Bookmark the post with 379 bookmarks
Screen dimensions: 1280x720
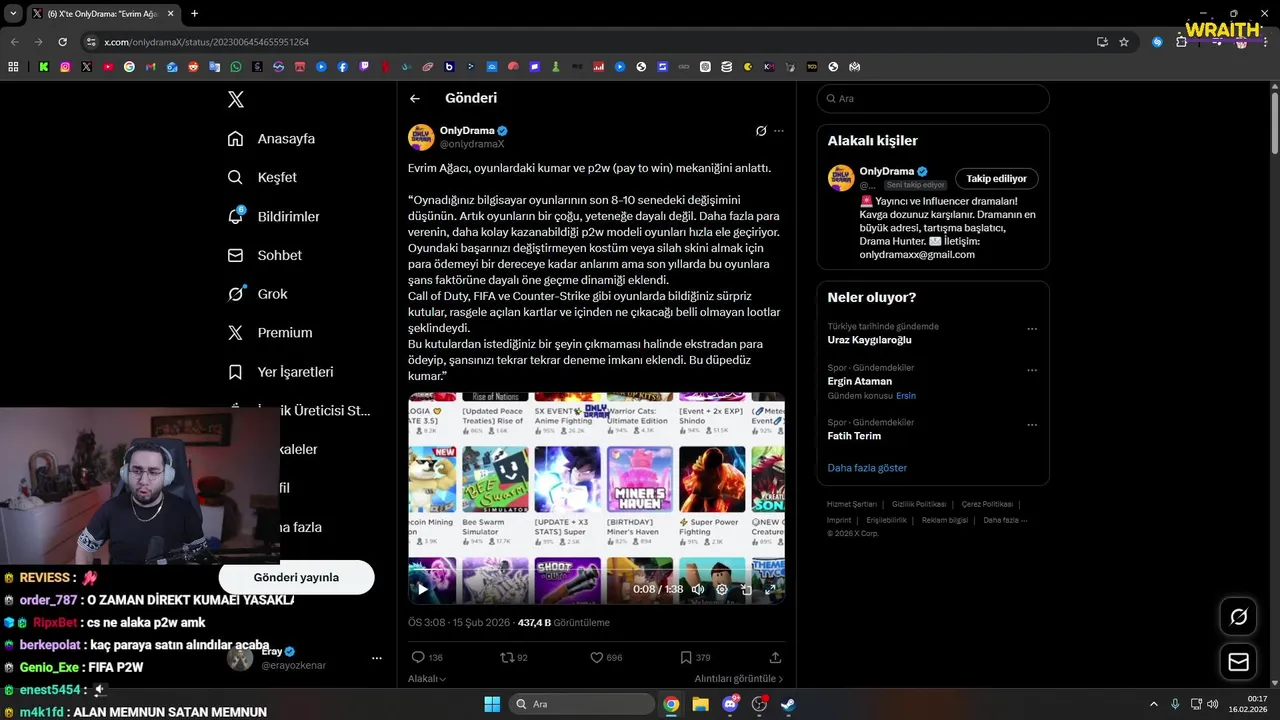pyautogui.click(x=695, y=657)
